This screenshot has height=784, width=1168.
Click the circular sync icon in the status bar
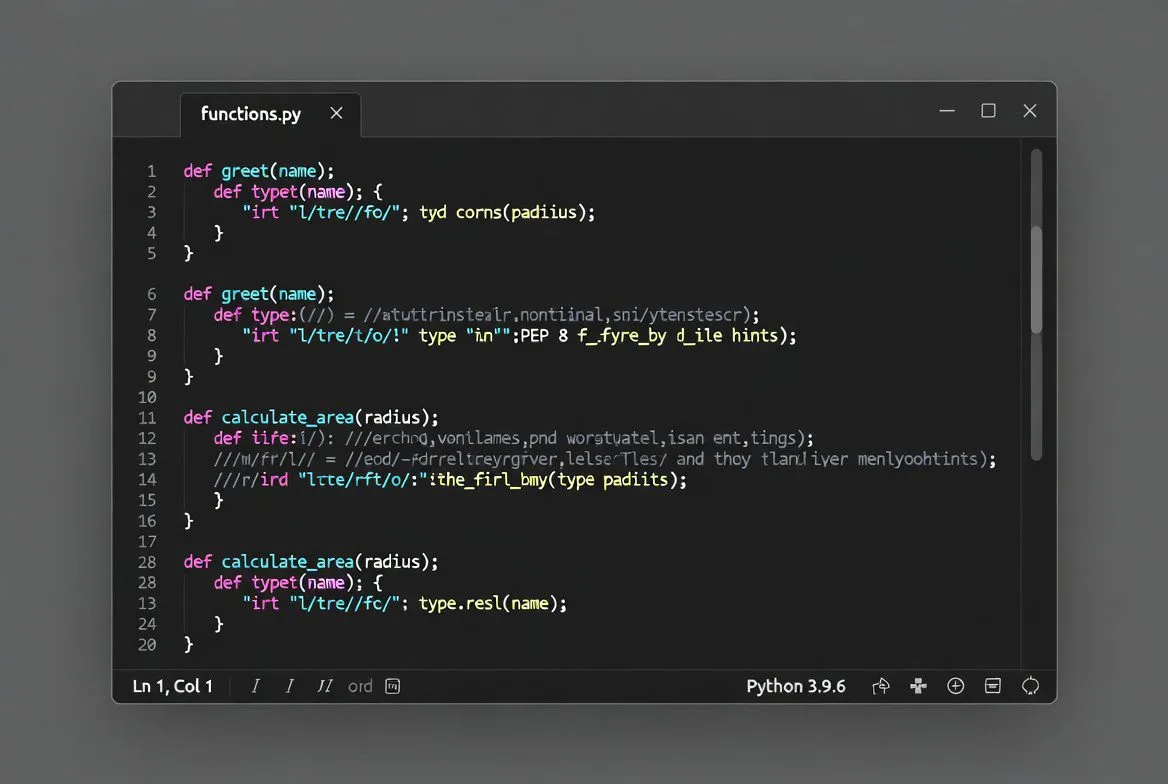1030,686
